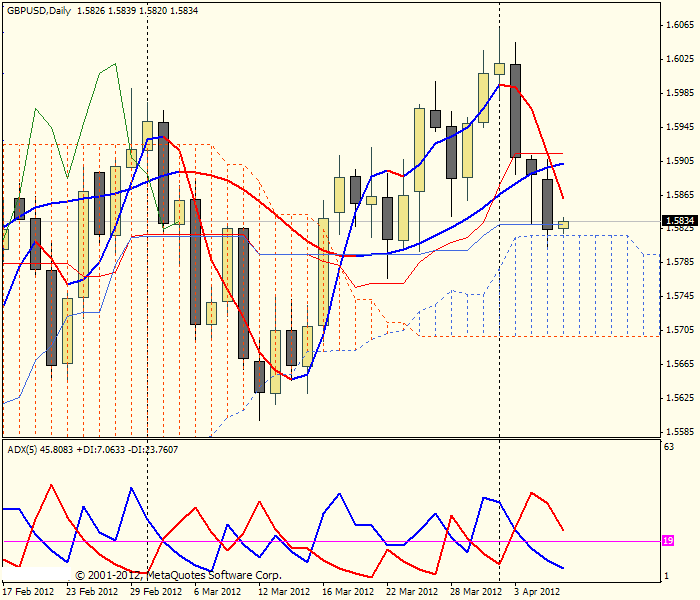
Task: Click the 23 Feb 2012 date label
Action: tap(92, 592)
